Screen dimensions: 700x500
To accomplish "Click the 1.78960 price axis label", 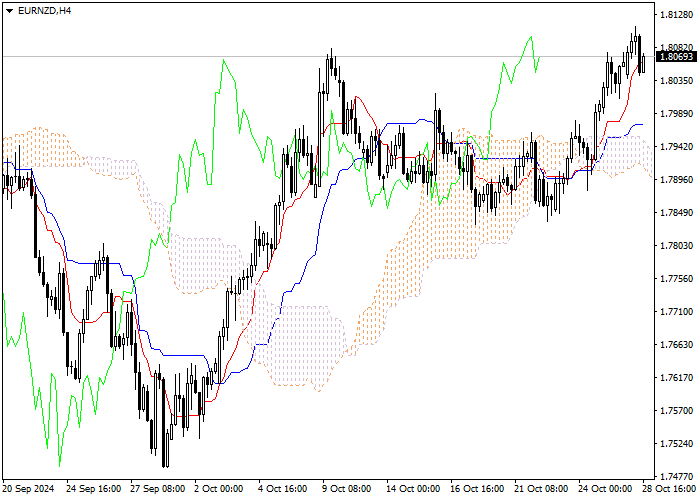I will [x=677, y=179].
